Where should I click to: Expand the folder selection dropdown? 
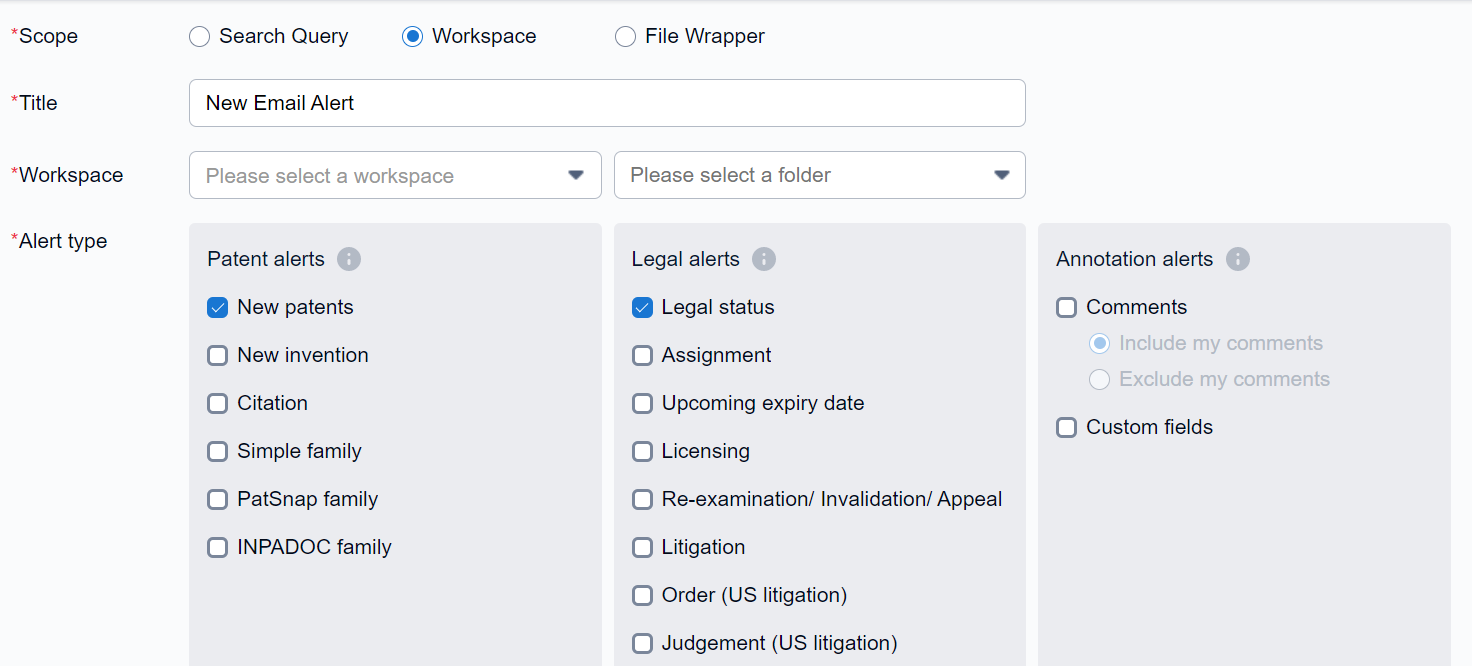(819, 175)
